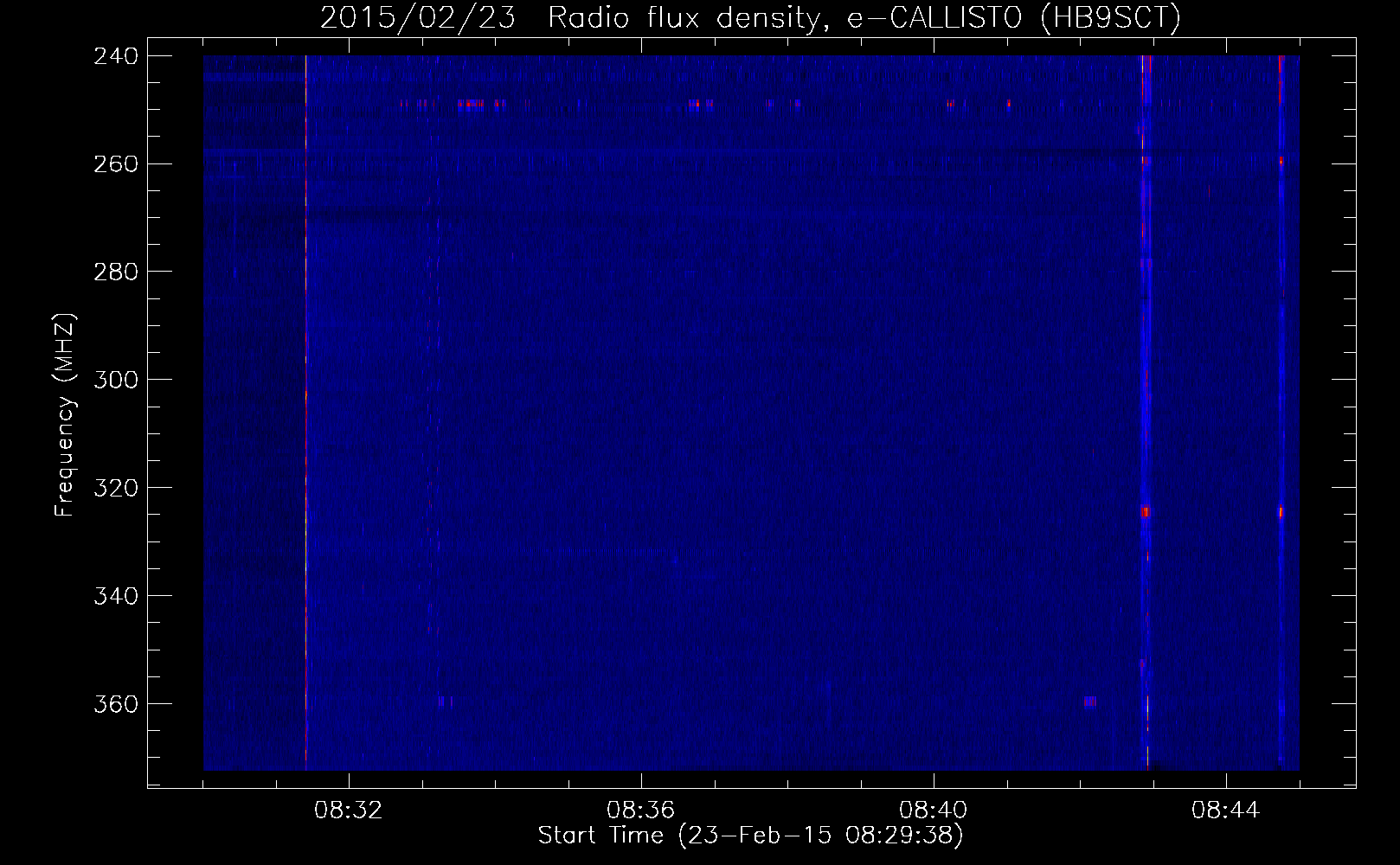Click the 260 frequency tick label

point(116,163)
